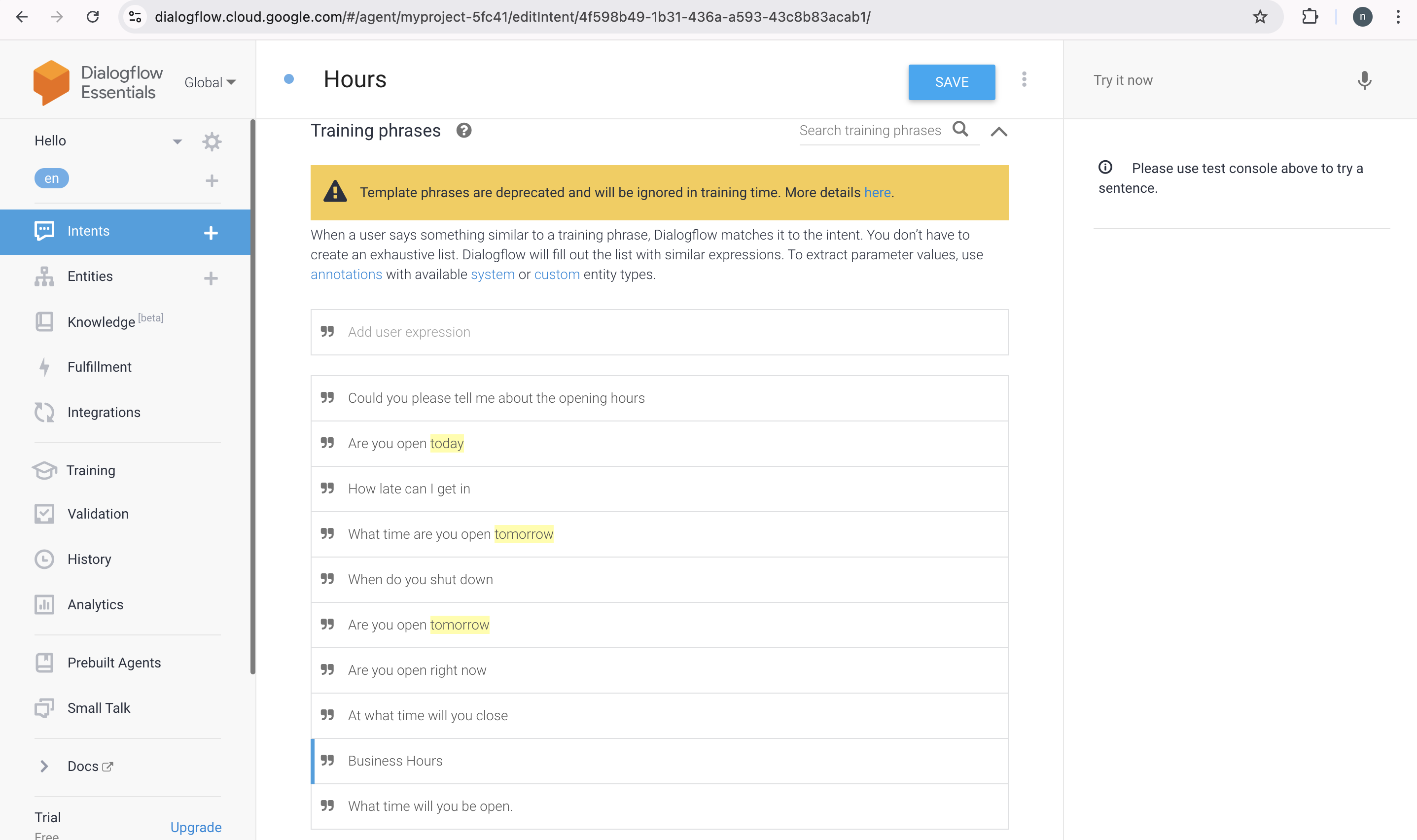Viewport: 1417px width, 840px height.
Task: Select the Entities icon in the sidebar
Action: pos(44,276)
